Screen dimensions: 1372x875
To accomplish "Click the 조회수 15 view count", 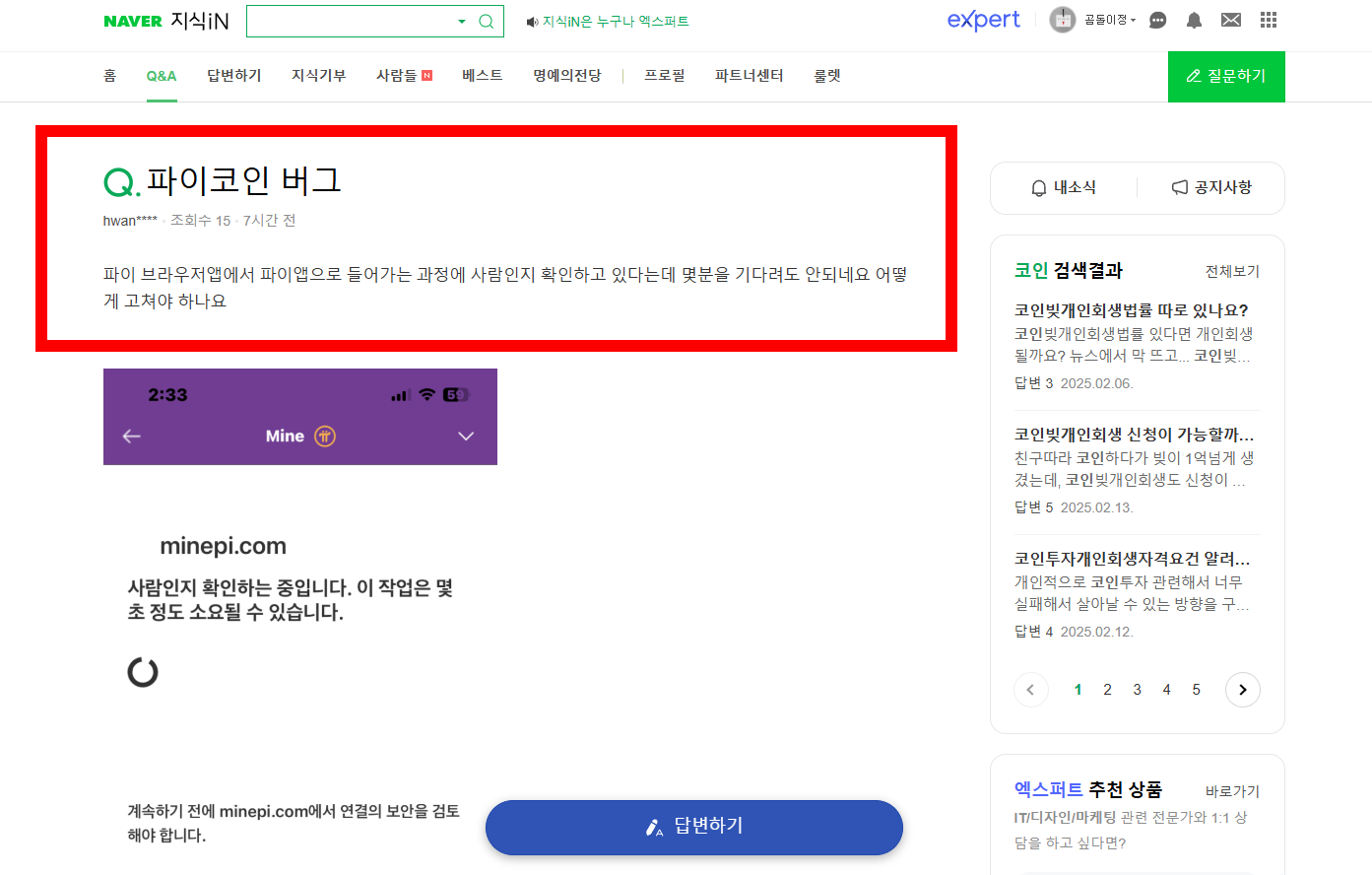I will tap(201, 221).
